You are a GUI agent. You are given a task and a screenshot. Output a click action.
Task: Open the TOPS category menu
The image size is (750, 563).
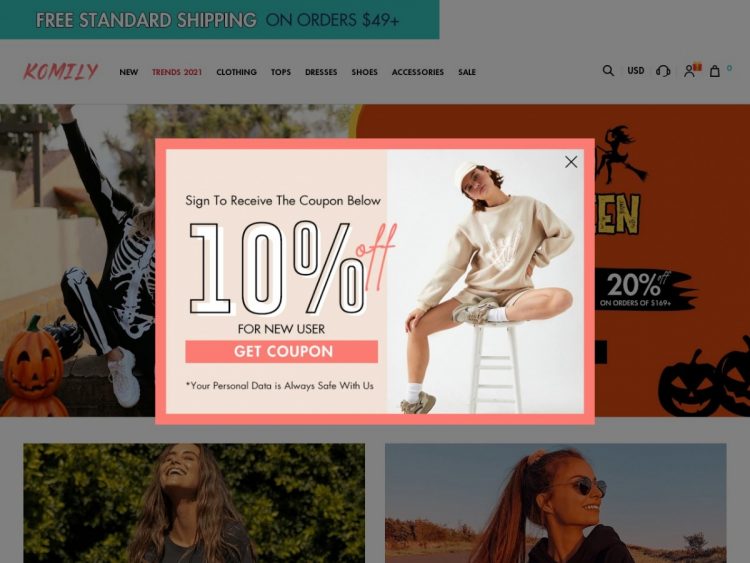281,72
